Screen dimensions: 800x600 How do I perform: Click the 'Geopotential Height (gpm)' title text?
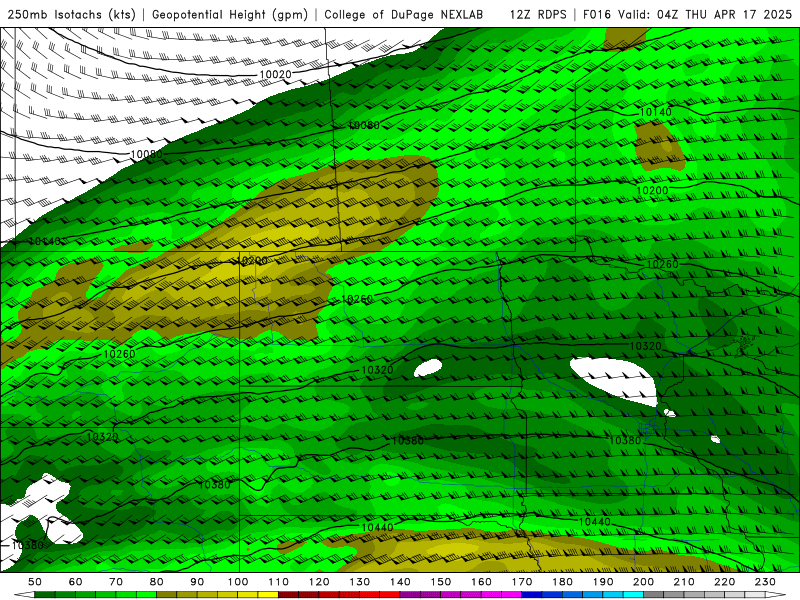click(230, 15)
